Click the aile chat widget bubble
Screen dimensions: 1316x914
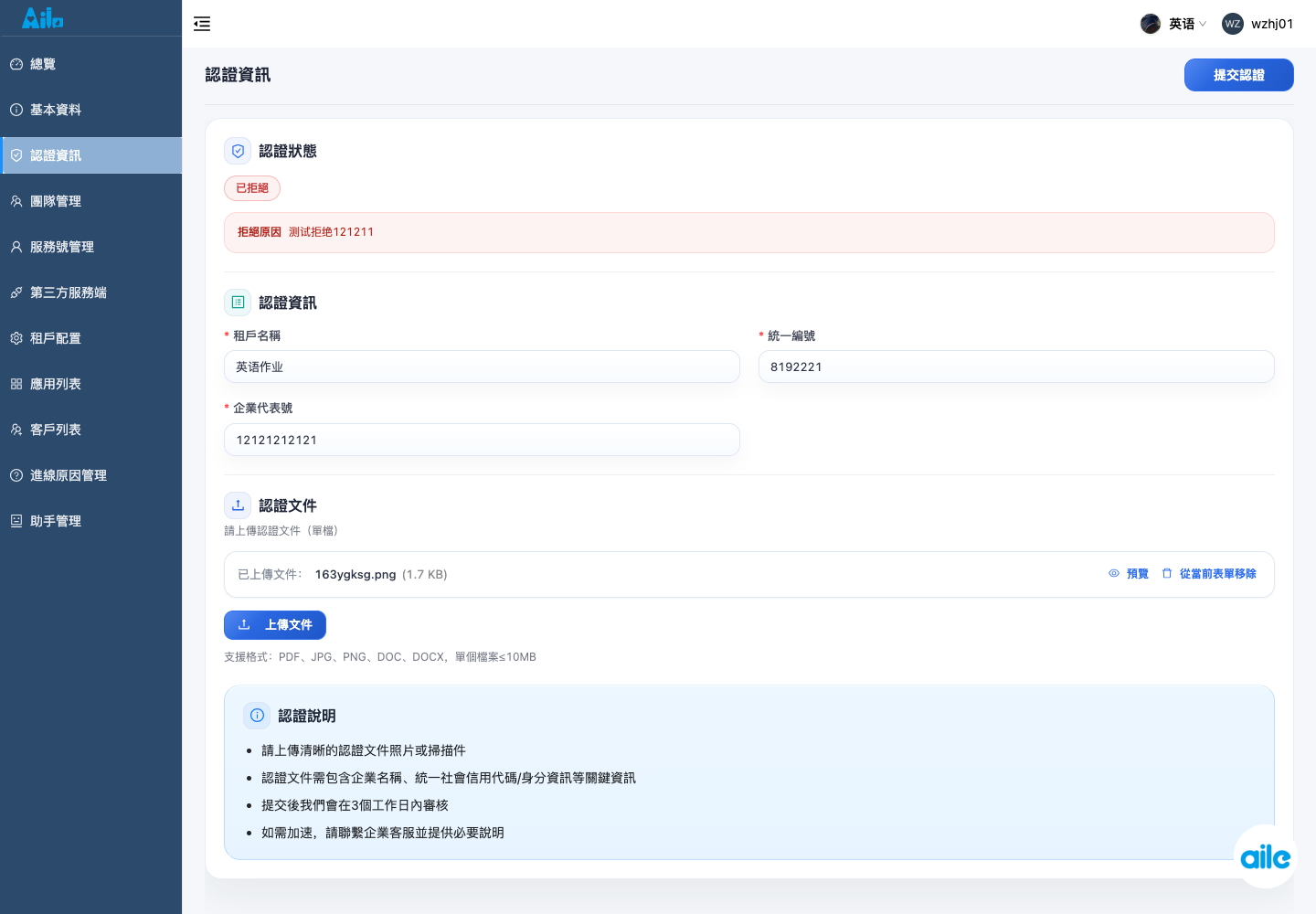click(1265, 856)
